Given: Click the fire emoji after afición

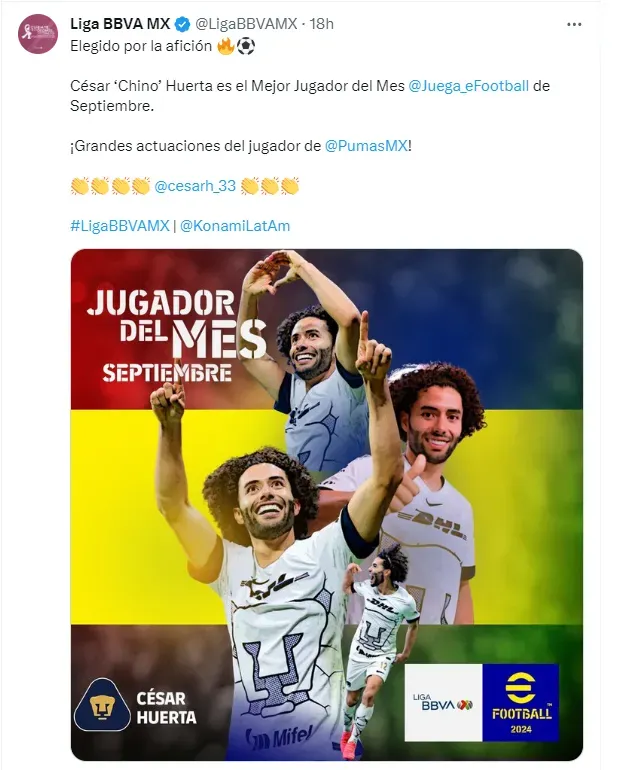Looking at the screenshot, I should pyautogui.click(x=226, y=46).
